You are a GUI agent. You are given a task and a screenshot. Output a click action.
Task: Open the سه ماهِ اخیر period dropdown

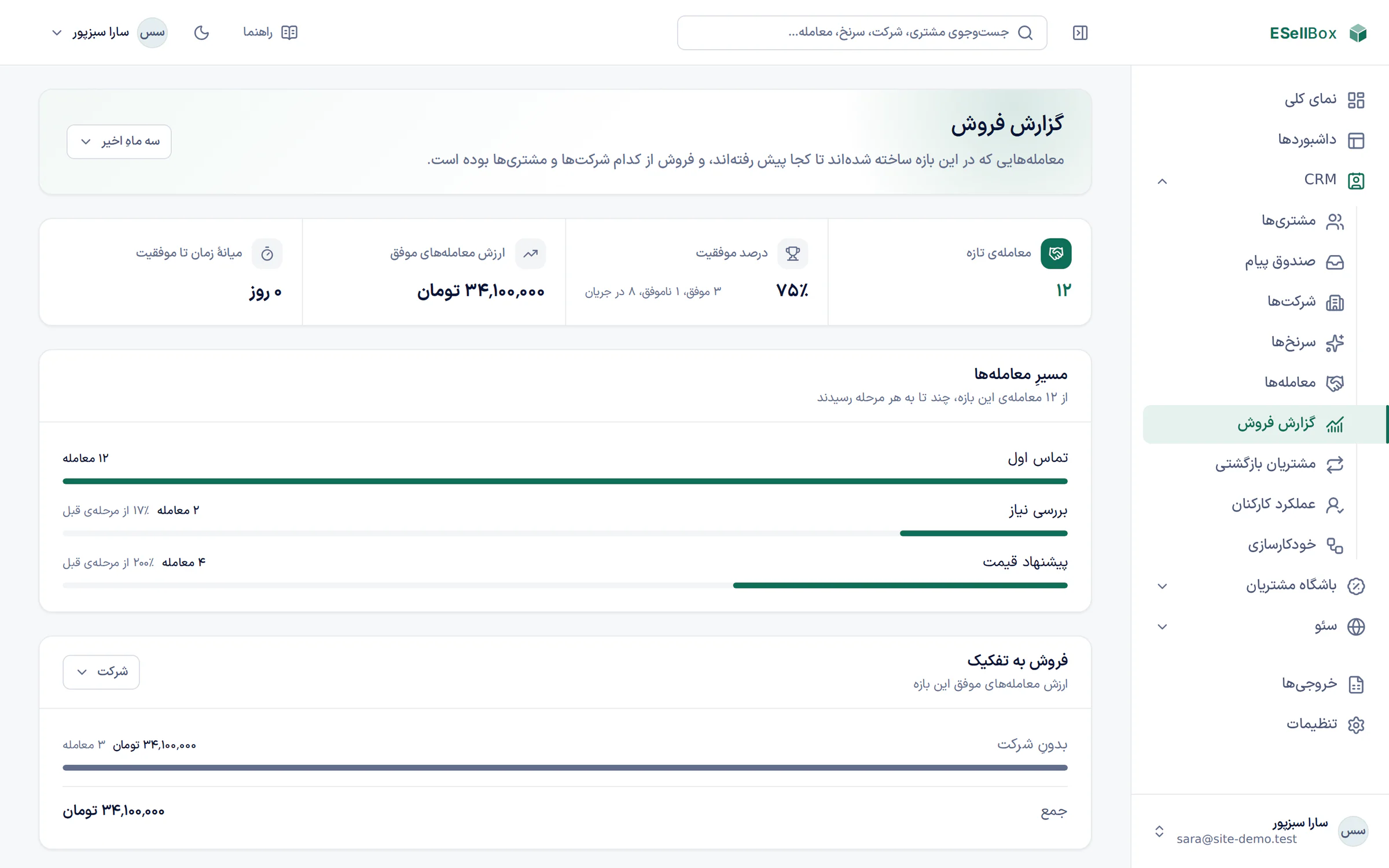(x=119, y=142)
